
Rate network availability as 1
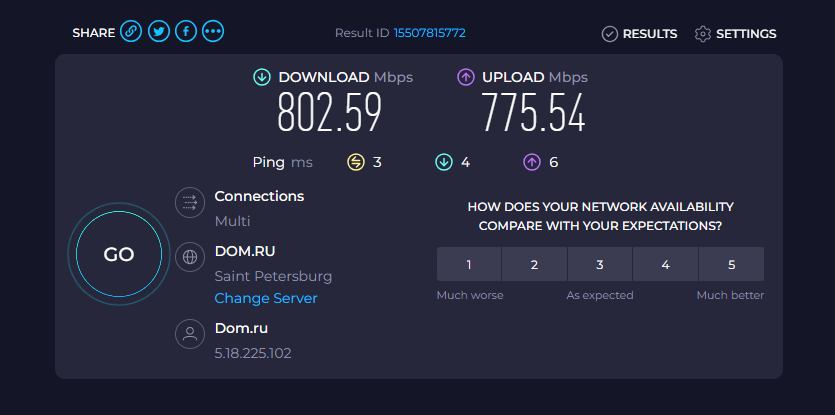(469, 265)
